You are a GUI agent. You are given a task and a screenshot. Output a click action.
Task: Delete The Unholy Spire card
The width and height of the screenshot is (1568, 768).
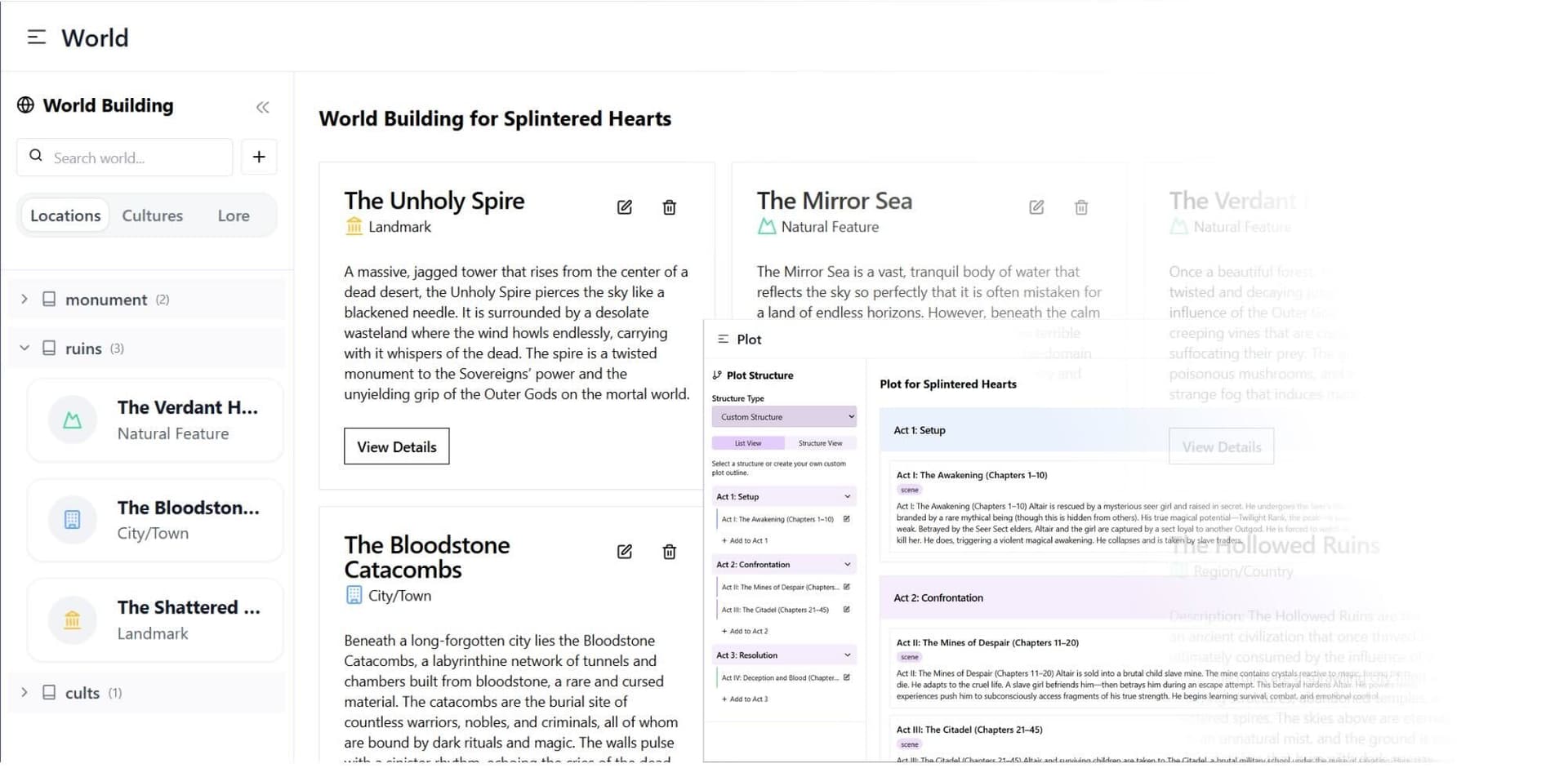670,207
